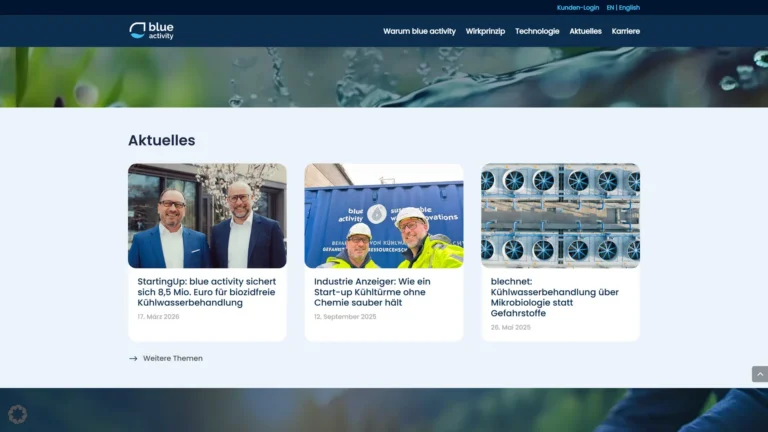Open the StartingUp 8,5 Mio. Euro article title

[x=207, y=292]
